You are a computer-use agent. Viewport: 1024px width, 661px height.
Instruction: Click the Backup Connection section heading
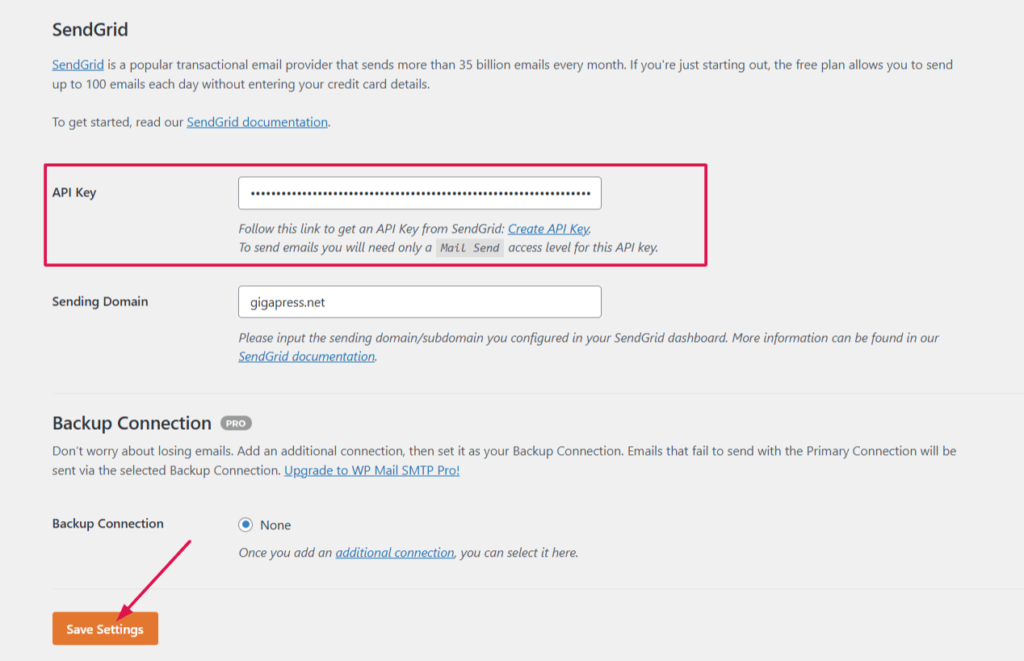click(132, 423)
